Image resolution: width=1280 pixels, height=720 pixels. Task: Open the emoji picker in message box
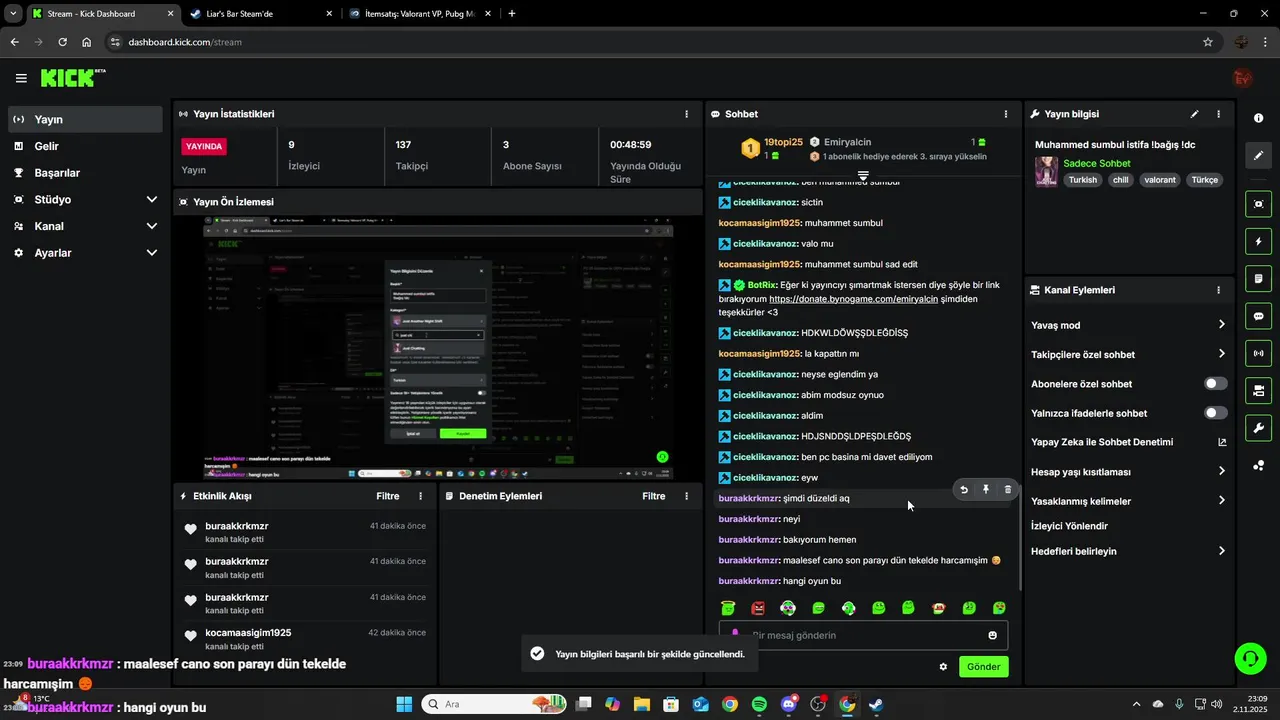click(992, 635)
